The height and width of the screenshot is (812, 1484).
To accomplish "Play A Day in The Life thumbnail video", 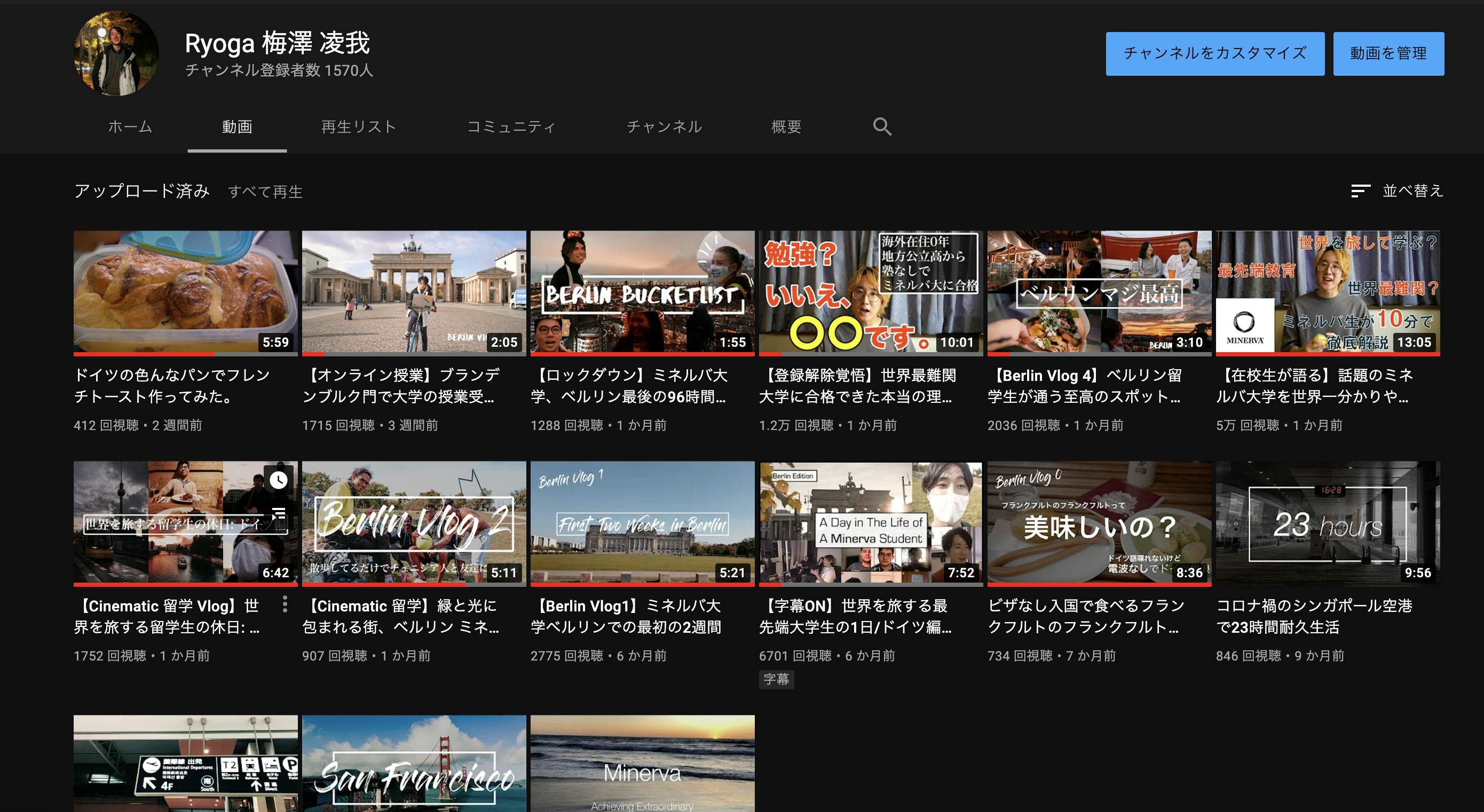I will pos(871,524).
